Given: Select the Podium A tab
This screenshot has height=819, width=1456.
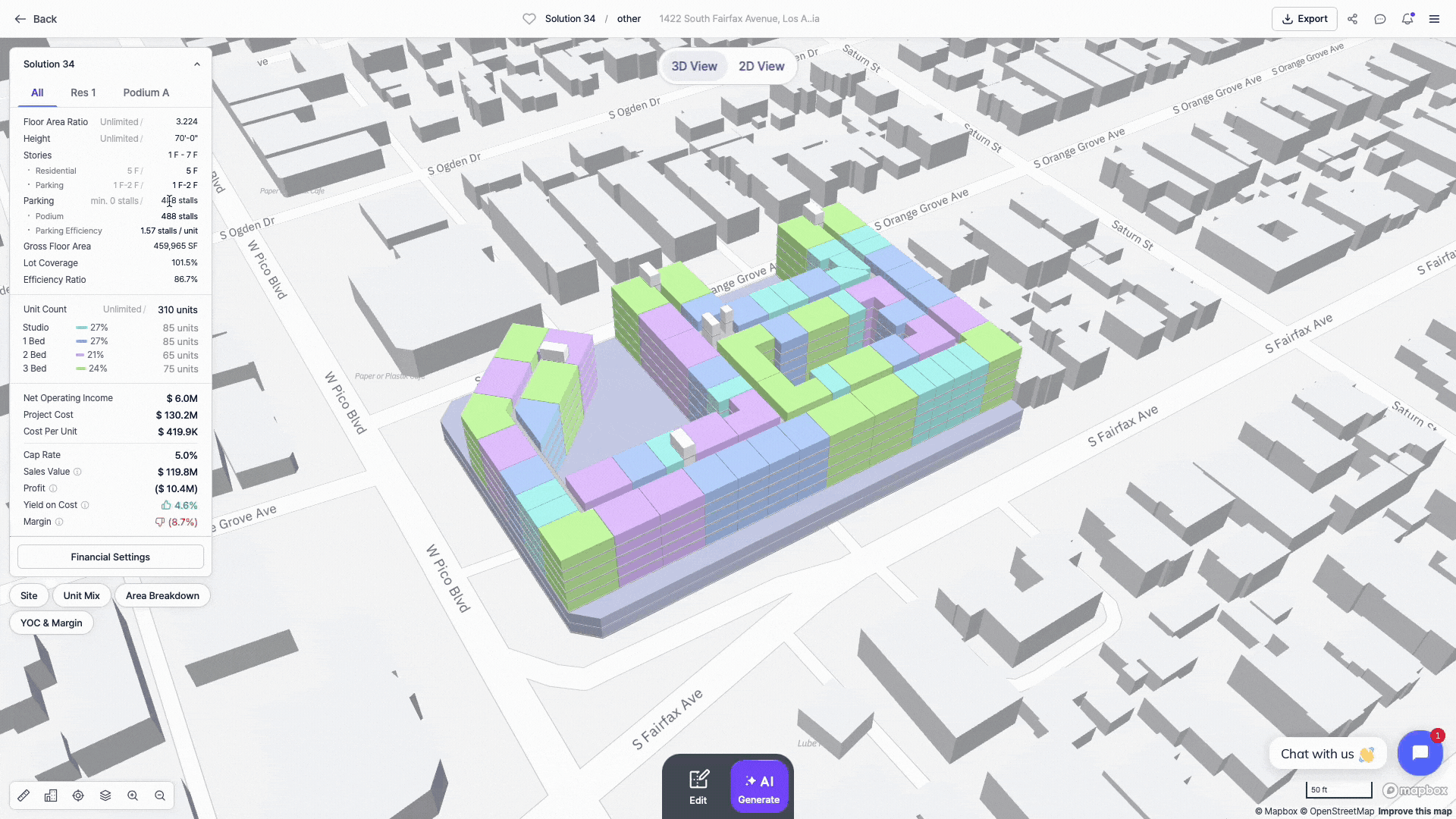Looking at the screenshot, I should [x=146, y=93].
